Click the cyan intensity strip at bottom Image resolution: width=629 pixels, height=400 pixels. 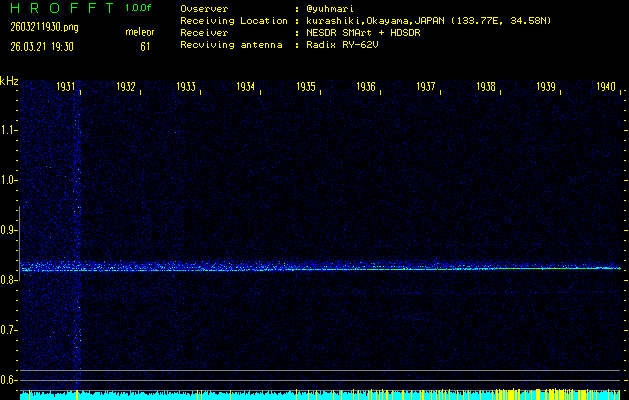pos(320,396)
